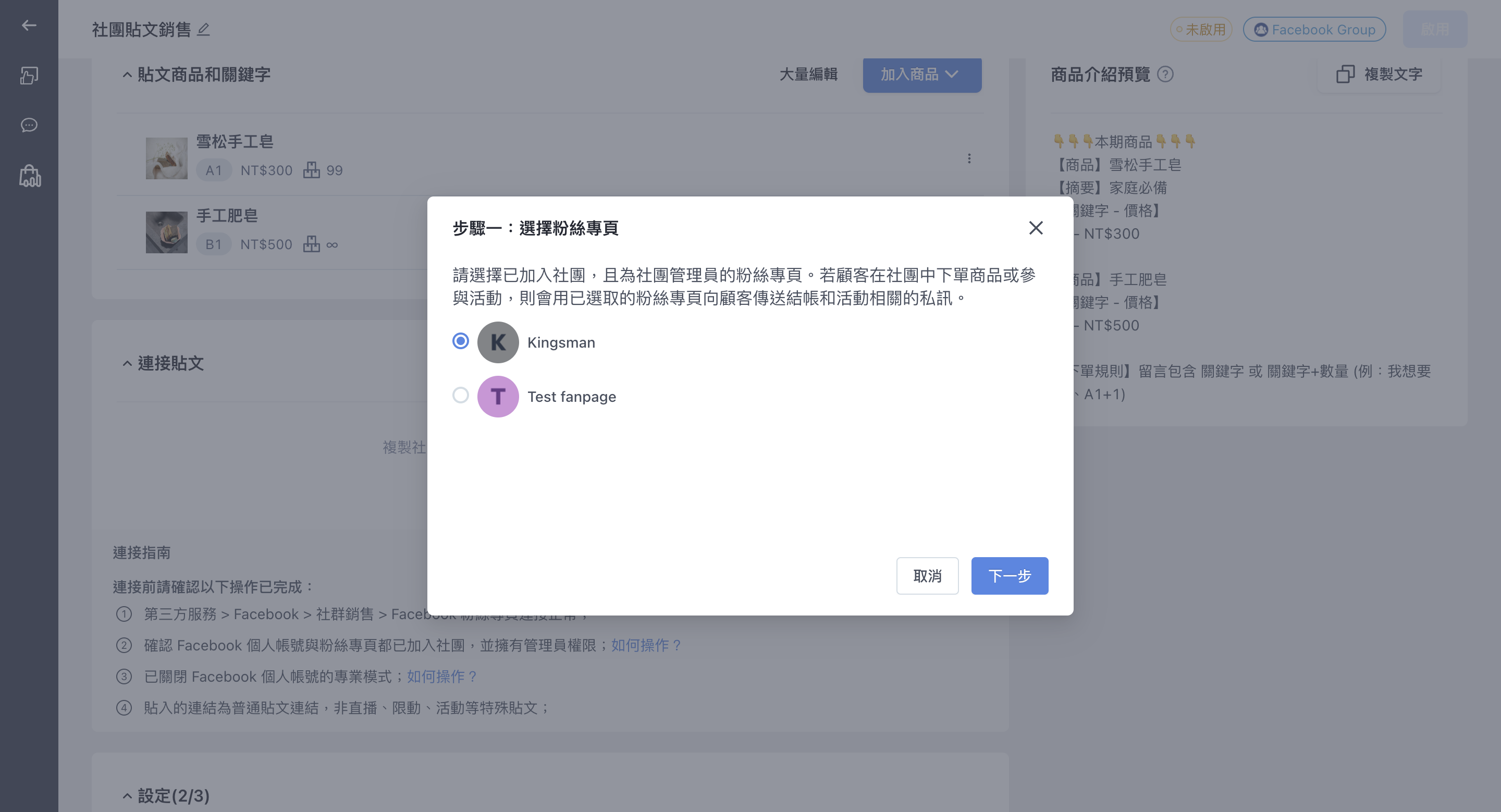Click the Test fanpage name
The width and height of the screenshot is (1501, 812).
pos(572,397)
